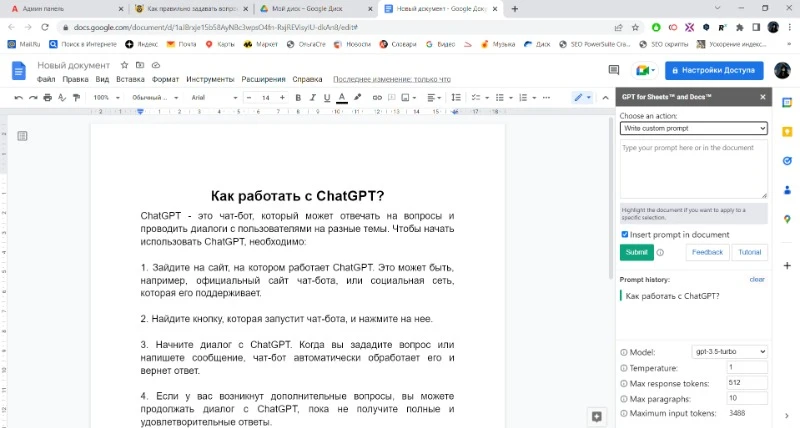Open the editing mode pencil dropdown
This screenshot has height=428, width=800.
tap(582, 97)
